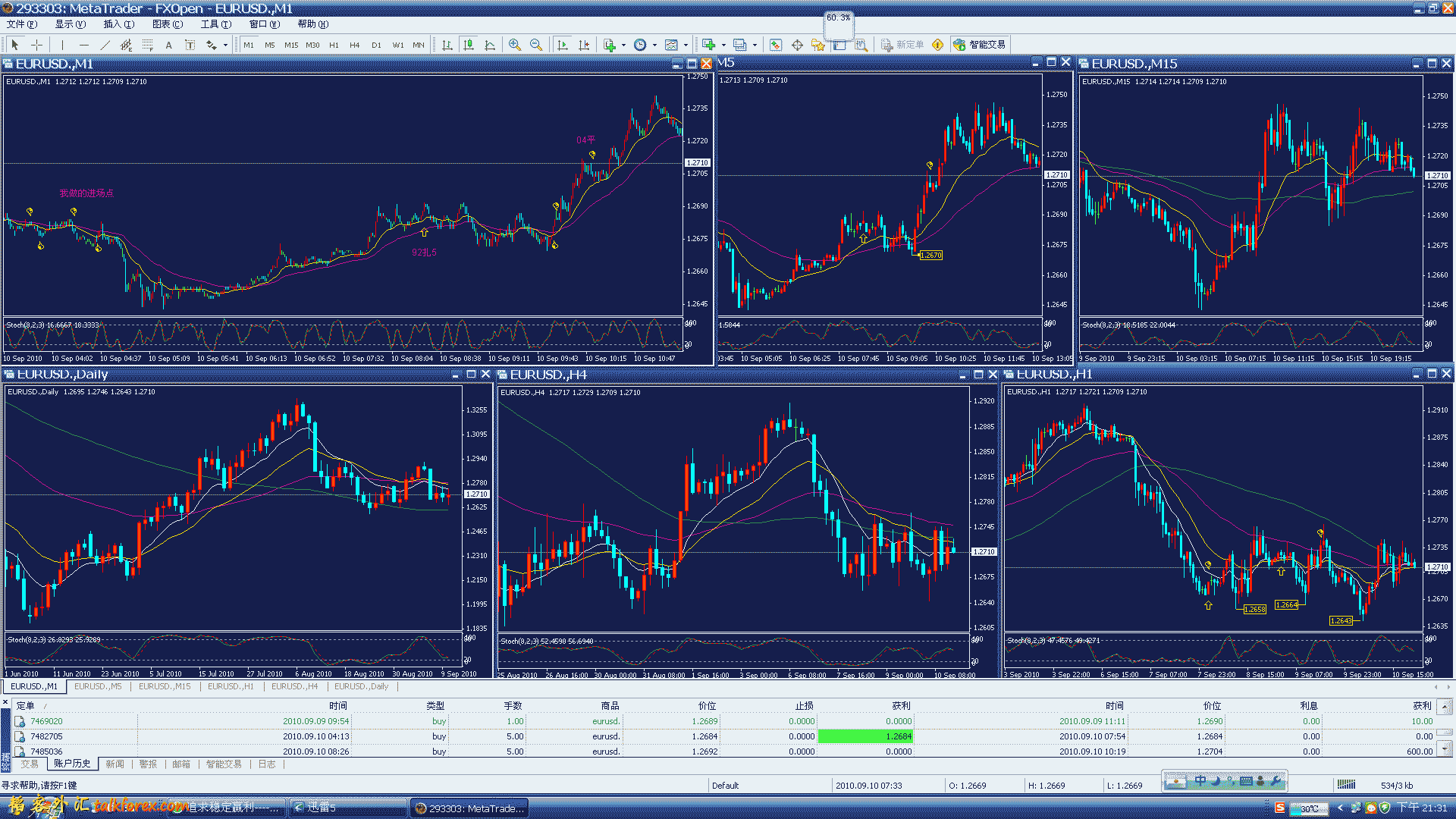Viewport: 1456px width, 819px height.
Task: Toggle the Data Window icon
Action: point(797,45)
